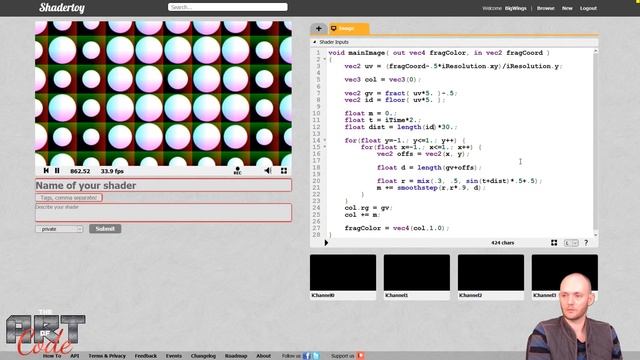The height and width of the screenshot is (360, 640).
Task: Click the '424 chars' status text
Action: point(502,243)
